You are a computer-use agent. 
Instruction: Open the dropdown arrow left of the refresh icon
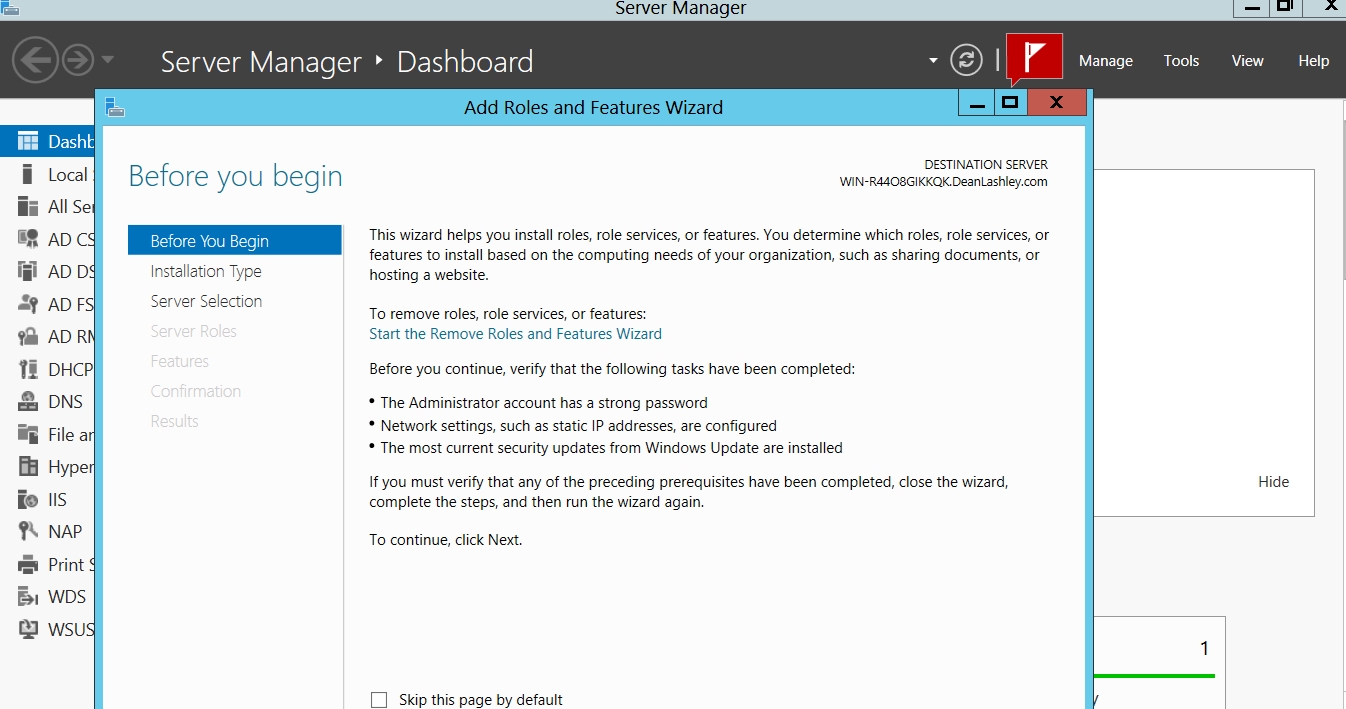pyautogui.click(x=933, y=61)
